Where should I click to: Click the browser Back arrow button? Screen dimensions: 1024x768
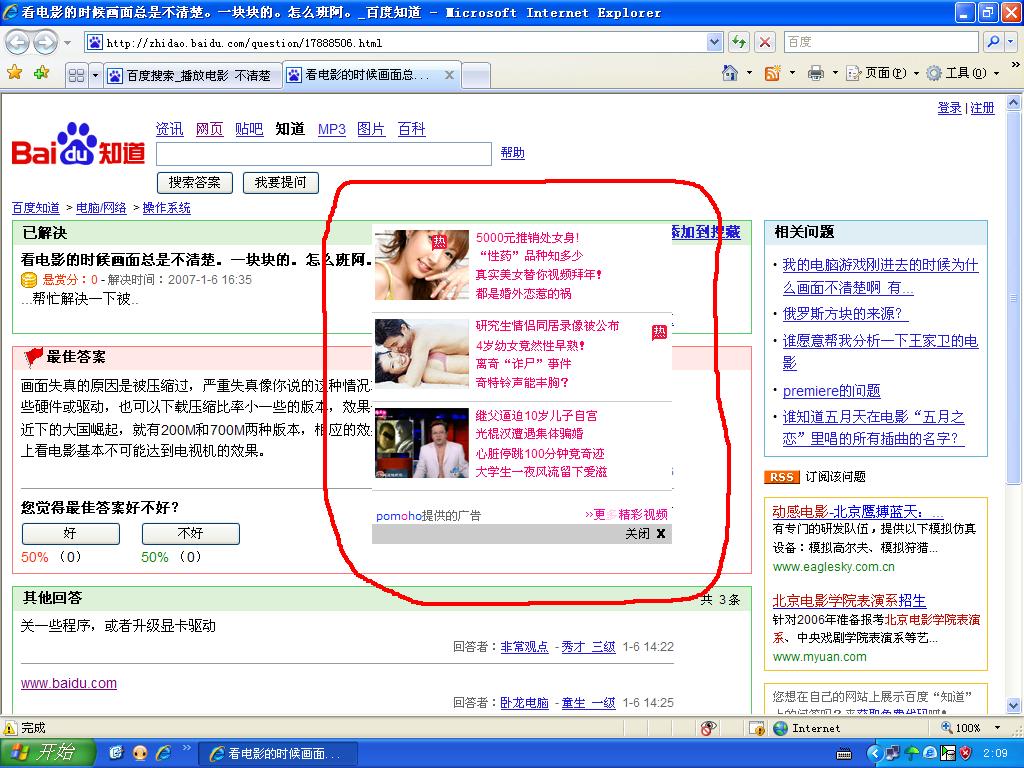tap(18, 43)
